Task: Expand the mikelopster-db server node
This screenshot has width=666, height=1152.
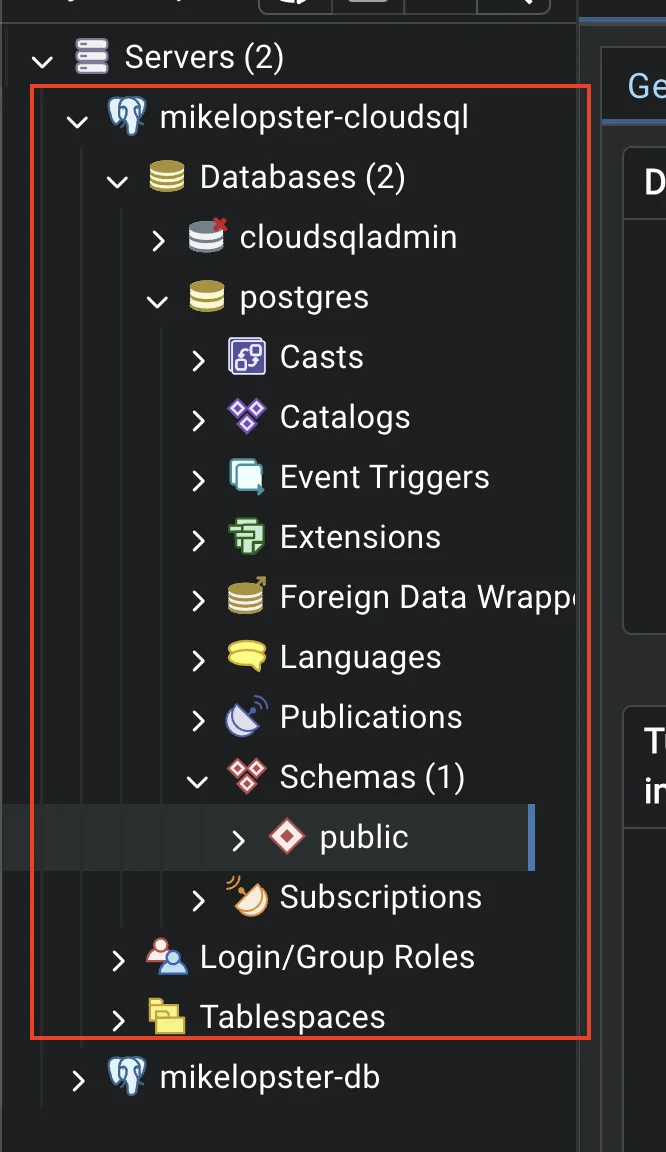Action: [x=78, y=1080]
